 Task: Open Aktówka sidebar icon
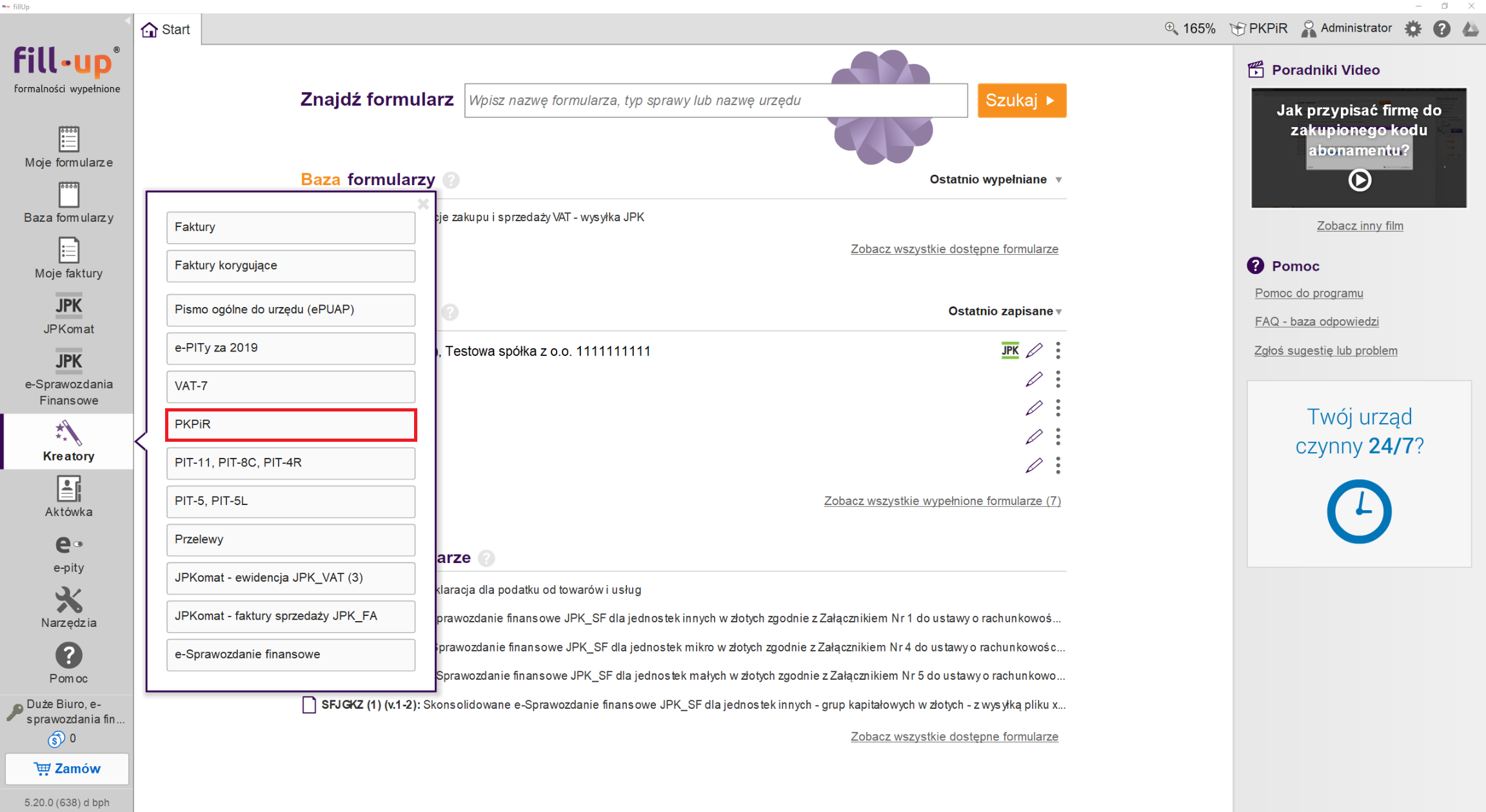point(68,497)
